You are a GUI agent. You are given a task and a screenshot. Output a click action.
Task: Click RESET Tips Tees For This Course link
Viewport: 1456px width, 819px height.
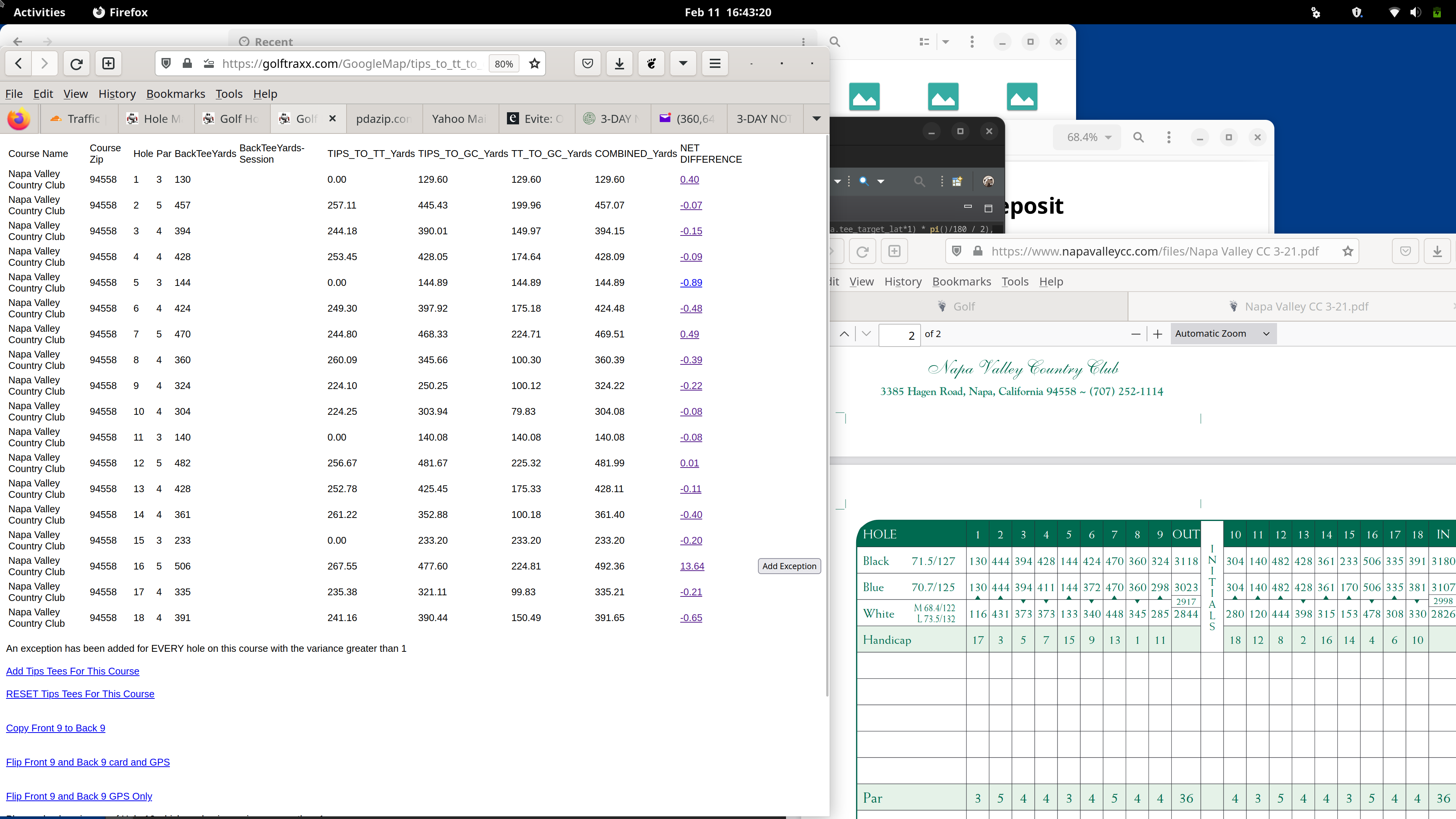point(80,694)
